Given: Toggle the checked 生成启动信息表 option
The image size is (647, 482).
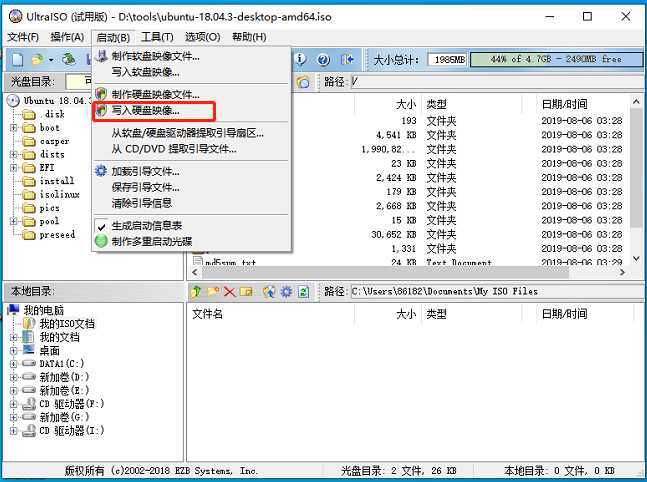Looking at the screenshot, I should (x=192, y=226).
